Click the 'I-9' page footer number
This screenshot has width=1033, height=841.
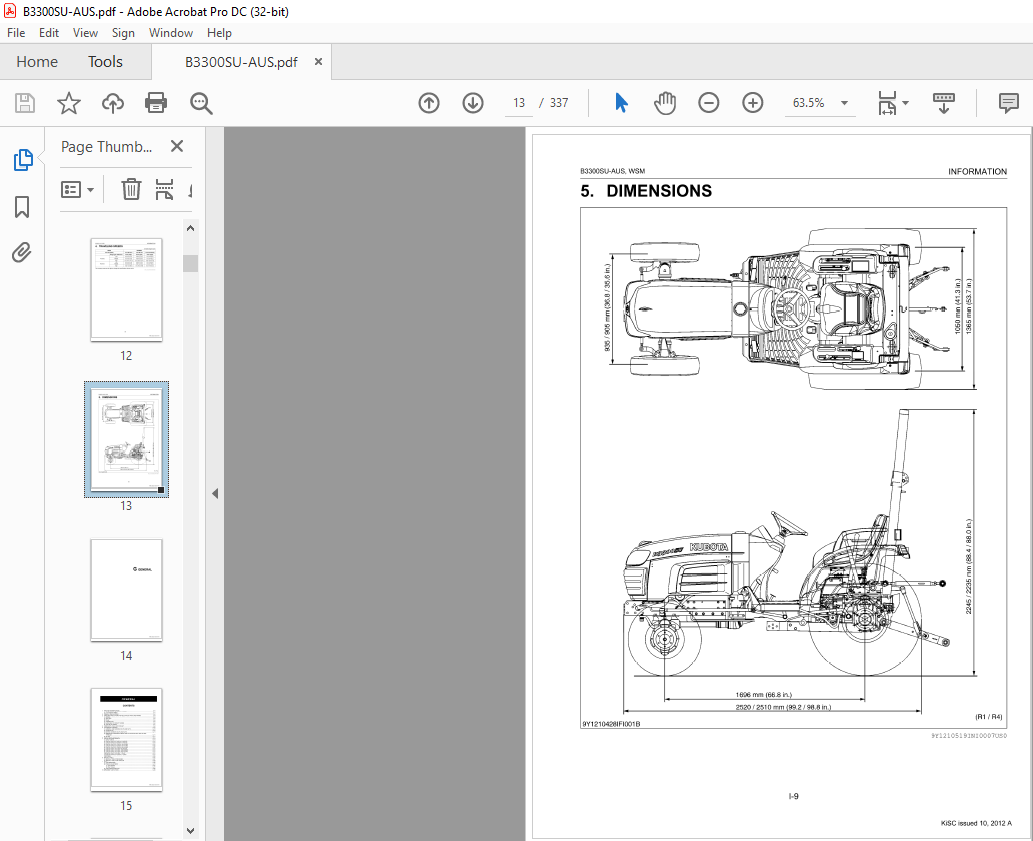point(794,796)
